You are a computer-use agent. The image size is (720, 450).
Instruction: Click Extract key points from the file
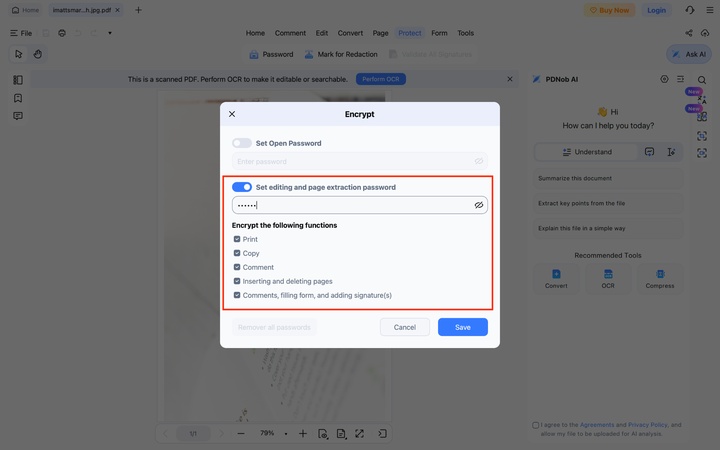pos(608,203)
